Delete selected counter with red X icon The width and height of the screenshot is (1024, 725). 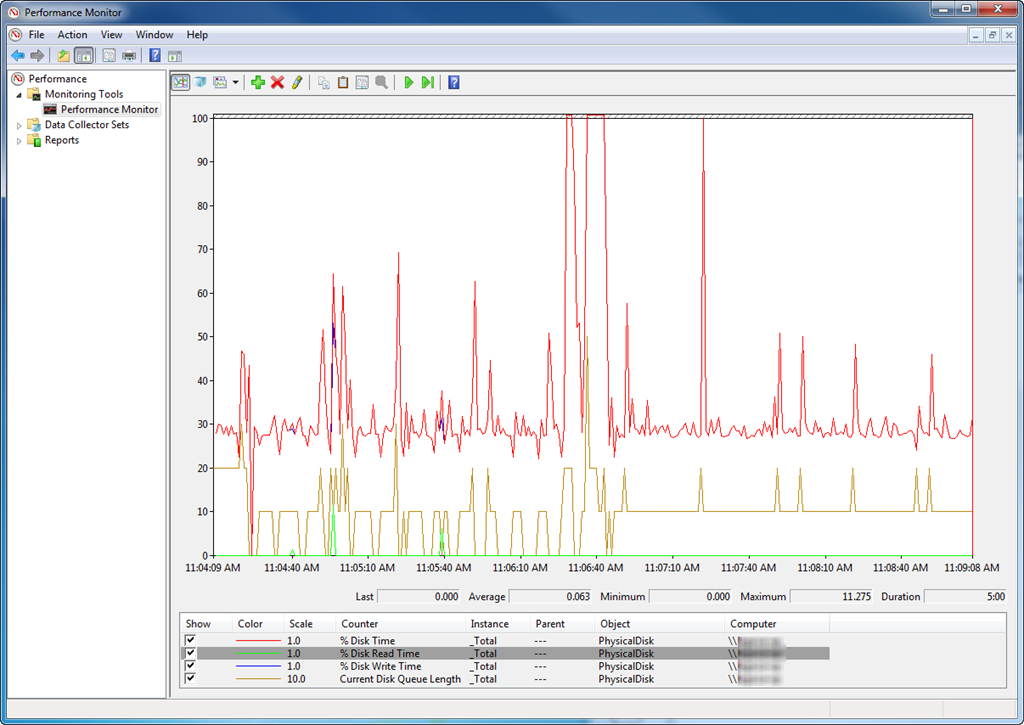point(277,82)
